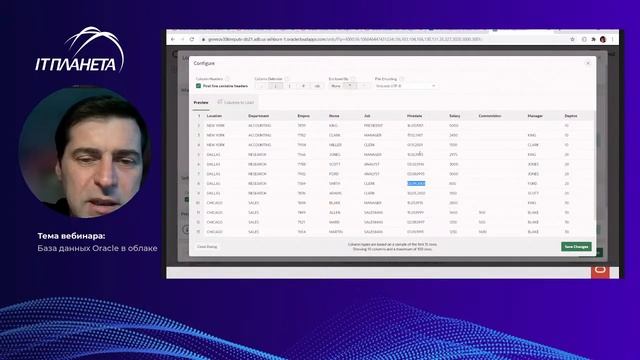Image resolution: width=640 pixels, height=360 pixels.
Task: Click the Manager column header
Action: (x=535, y=116)
